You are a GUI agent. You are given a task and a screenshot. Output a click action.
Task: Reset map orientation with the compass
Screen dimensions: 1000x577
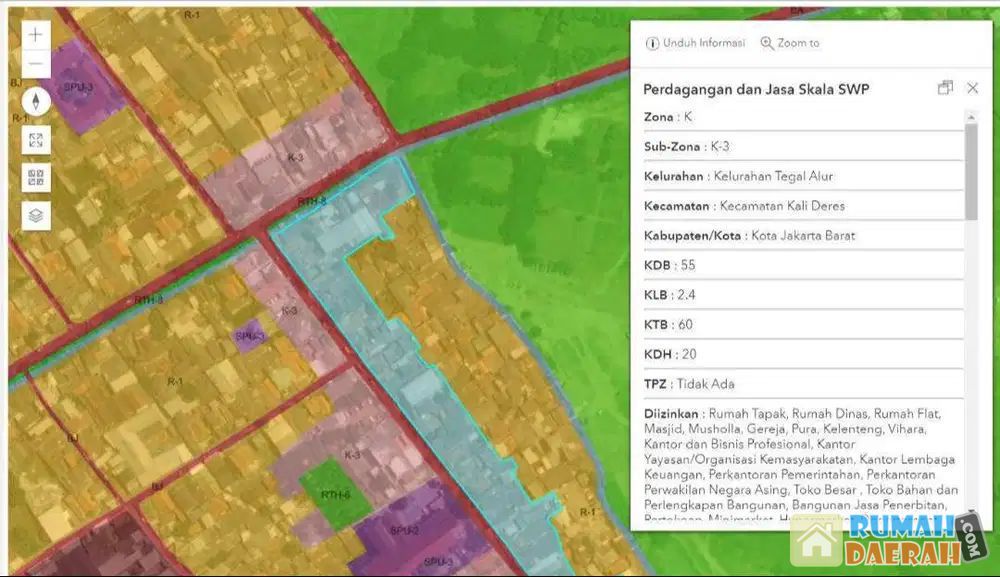[x=36, y=101]
